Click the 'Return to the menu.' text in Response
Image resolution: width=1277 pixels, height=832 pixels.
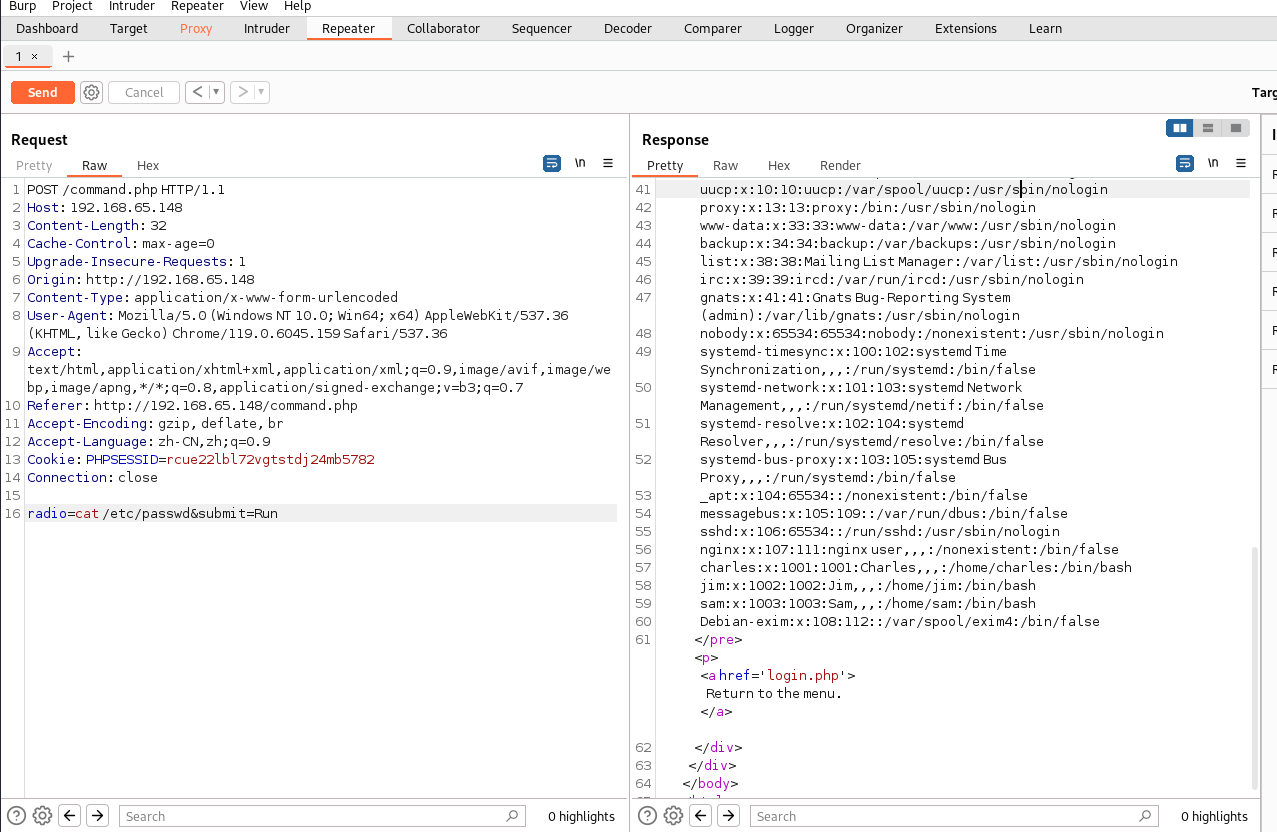(774, 693)
